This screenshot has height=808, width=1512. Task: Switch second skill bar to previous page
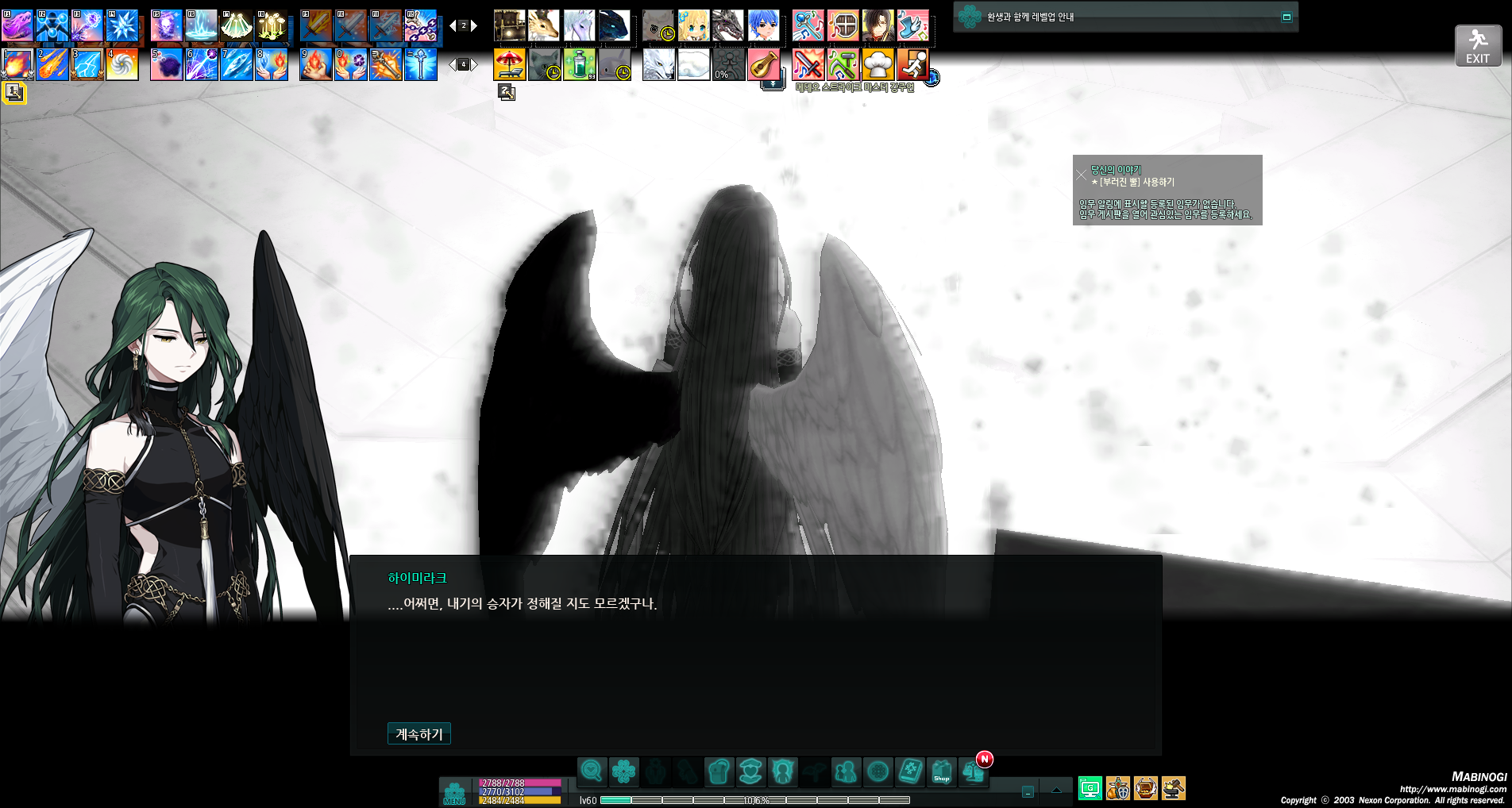(453, 64)
